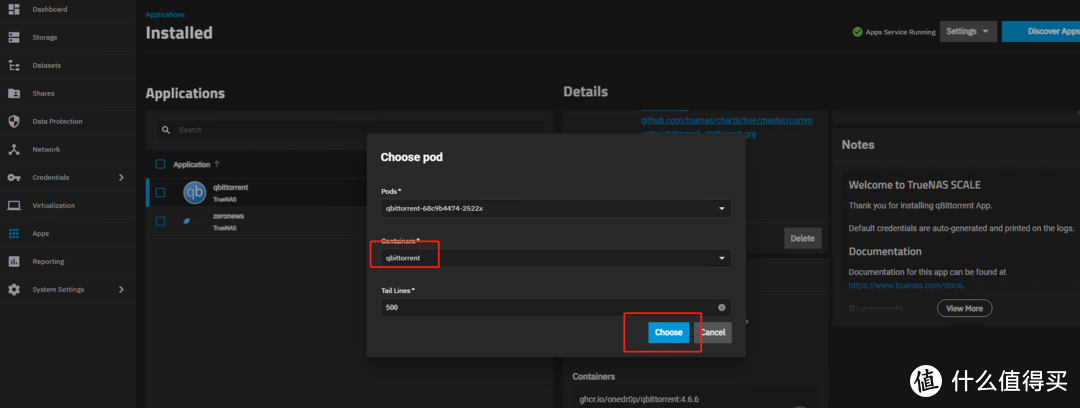Click the Delete button in Details

[x=802, y=238]
